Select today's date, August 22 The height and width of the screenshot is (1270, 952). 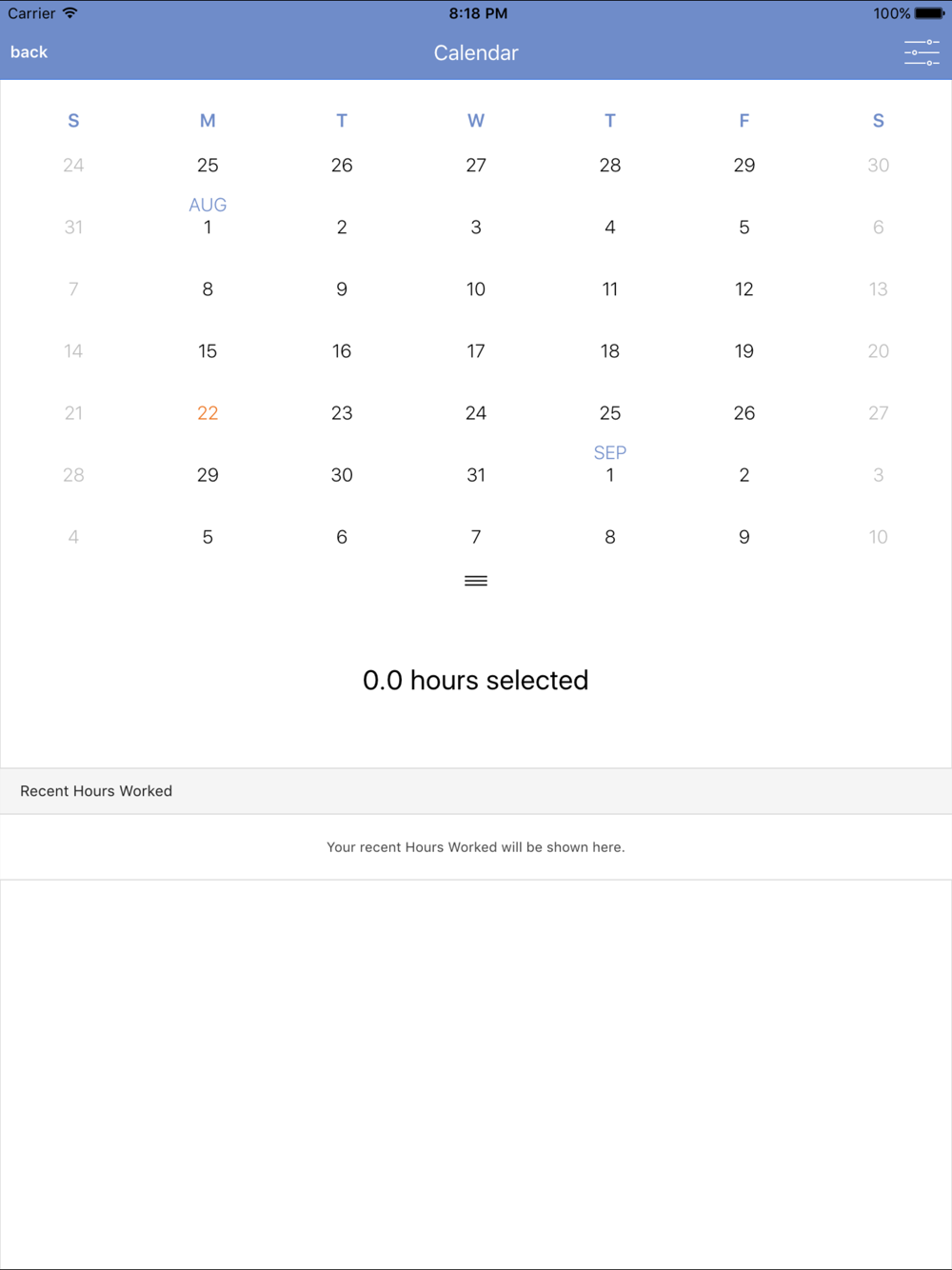pyautogui.click(x=208, y=413)
